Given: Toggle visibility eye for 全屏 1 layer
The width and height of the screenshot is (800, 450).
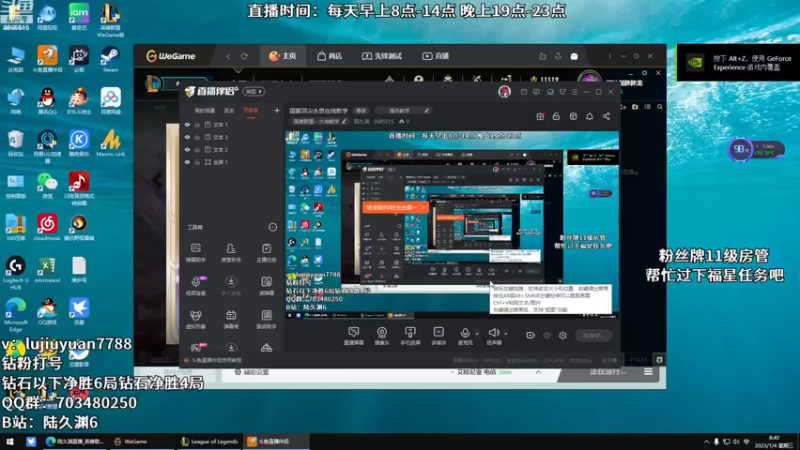Looking at the screenshot, I should pos(187,162).
